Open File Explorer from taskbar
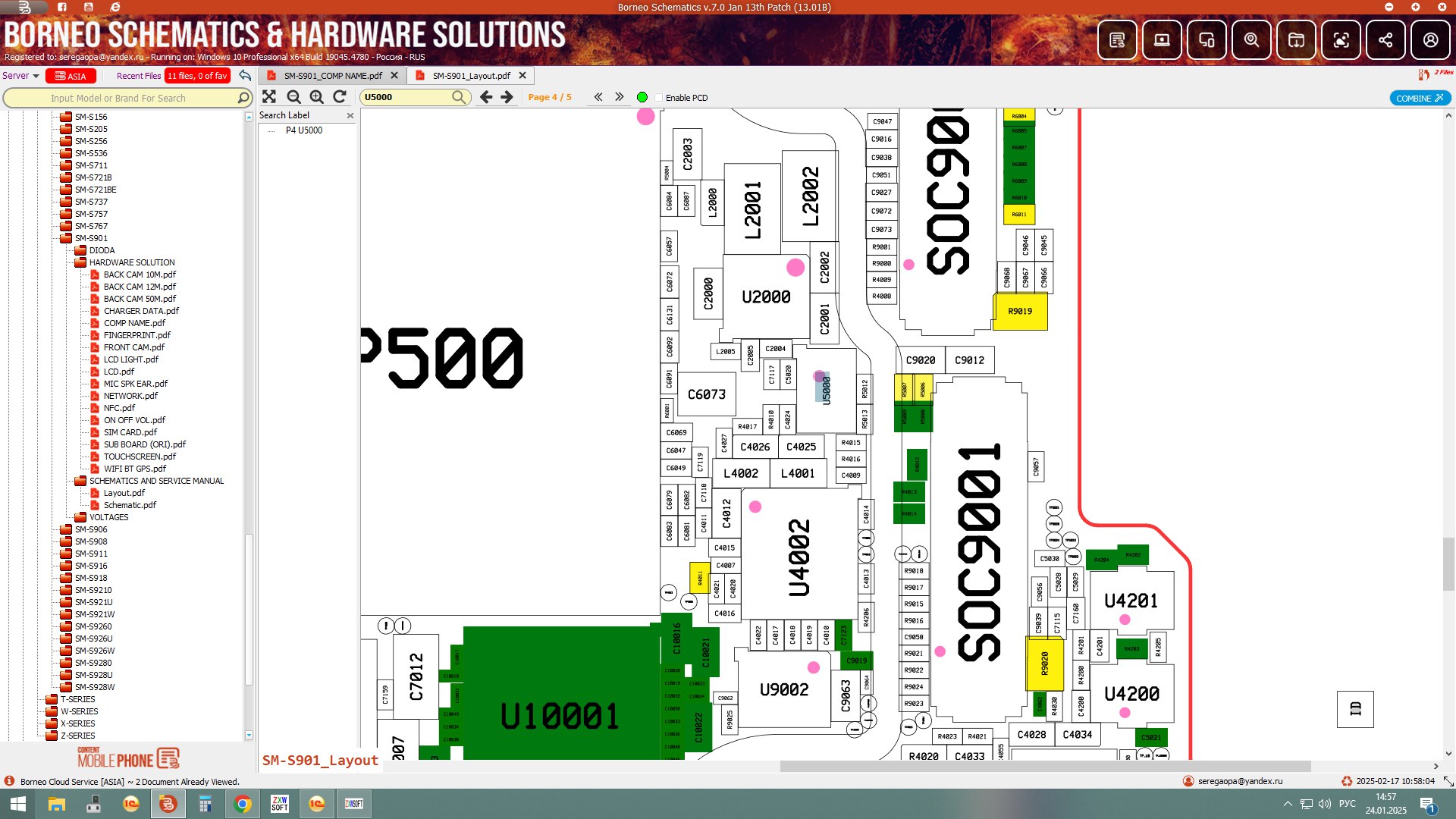1456x819 pixels. click(x=57, y=804)
